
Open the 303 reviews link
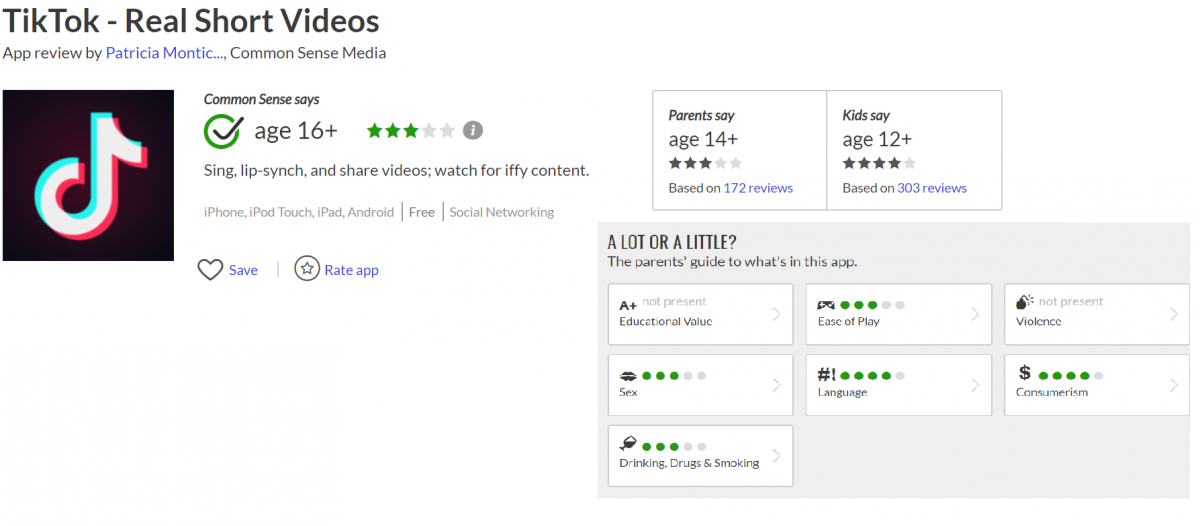(x=932, y=188)
